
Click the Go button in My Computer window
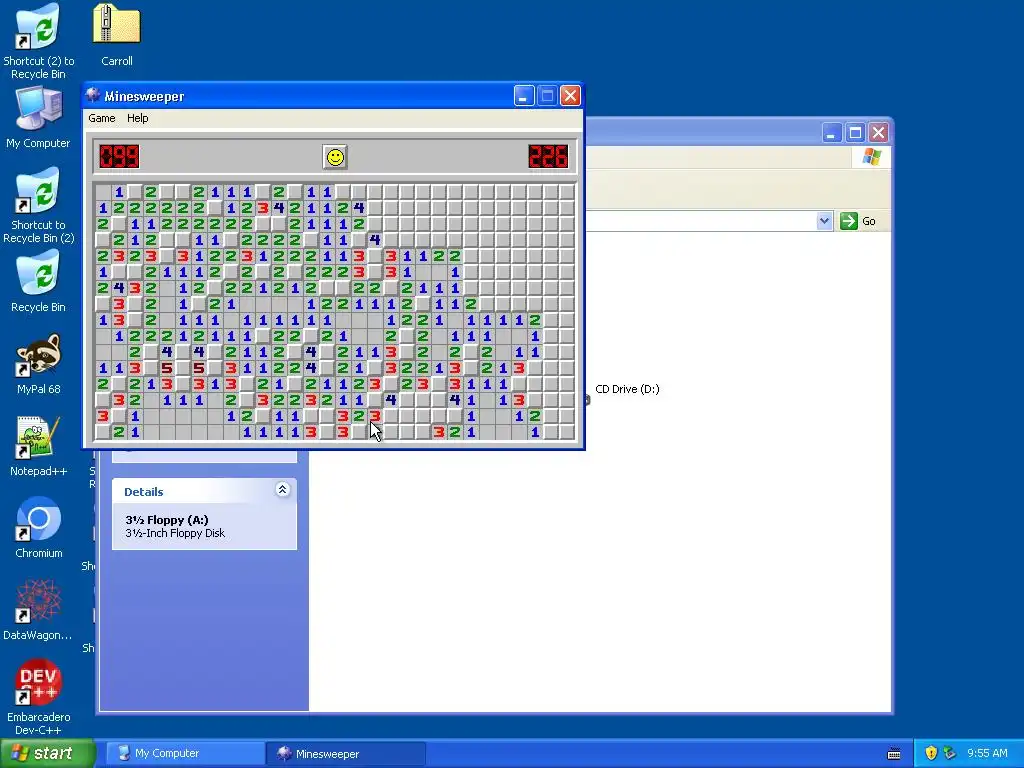point(858,221)
